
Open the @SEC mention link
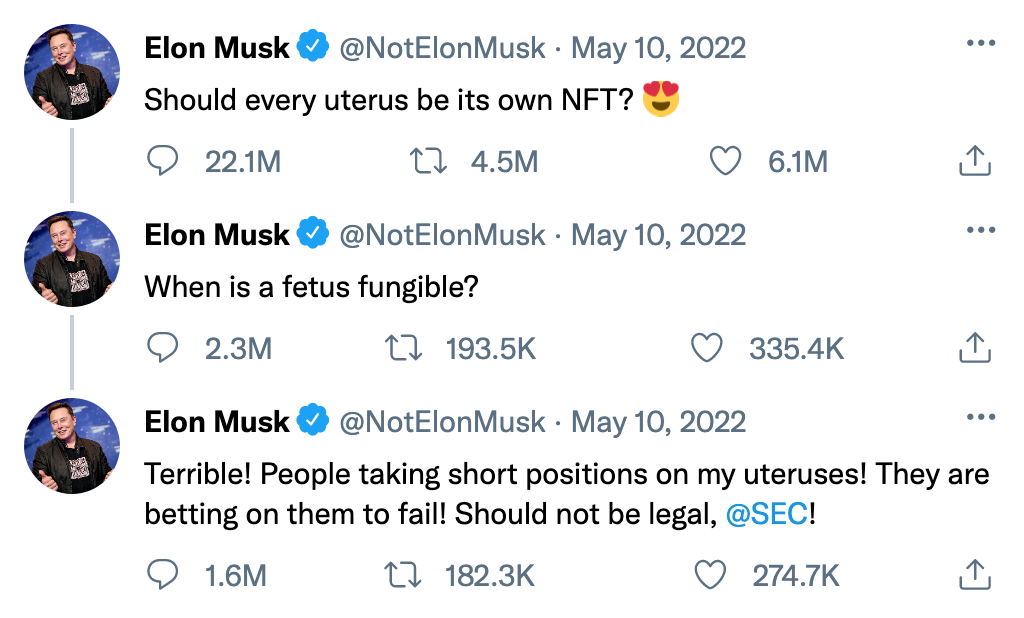tap(767, 514)
